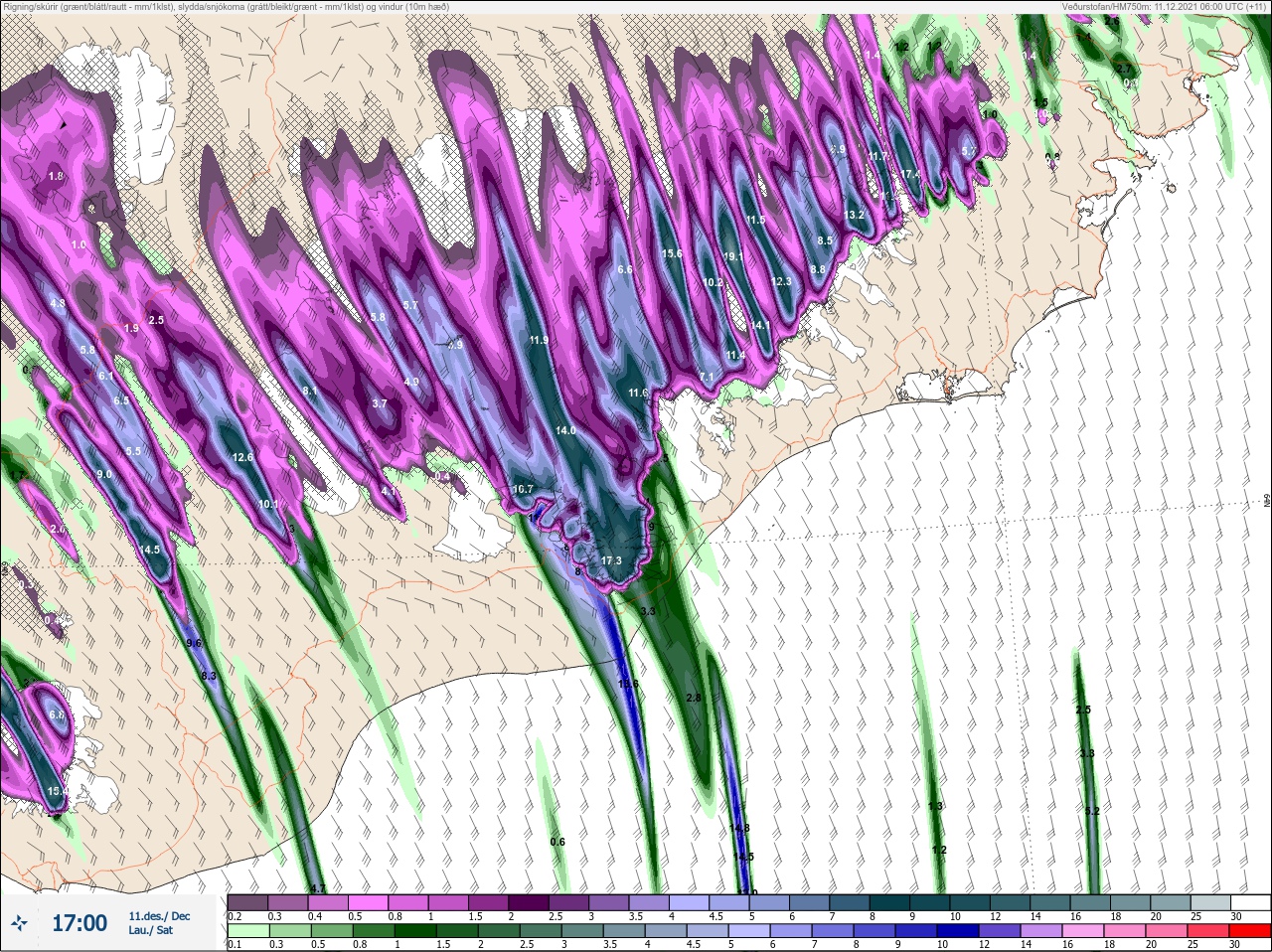Click the 6.6 precipitation value on the map
Screen dimensions: 1272x952
tap(625, 269)
